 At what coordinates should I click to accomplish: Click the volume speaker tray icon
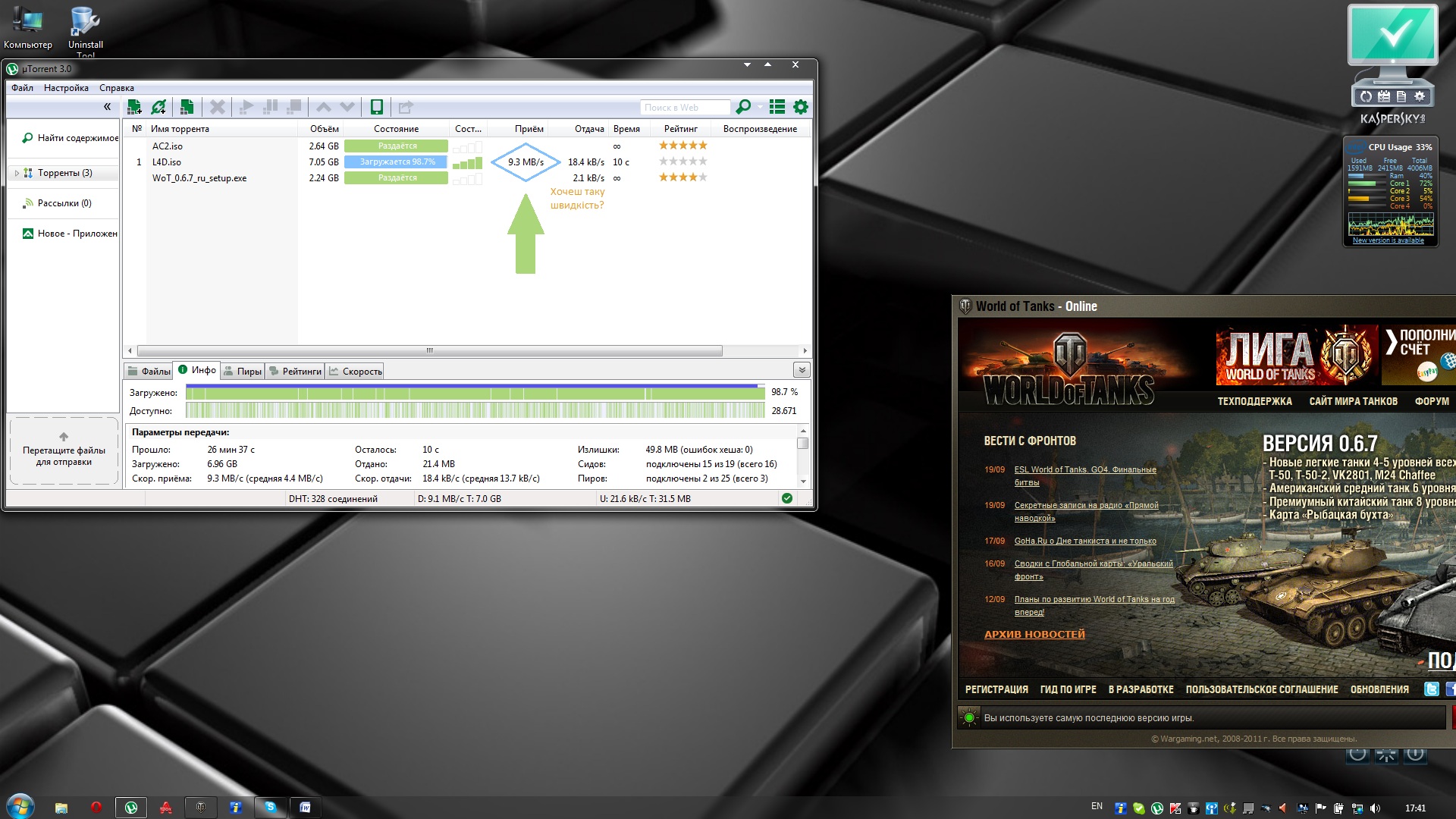[x=1376, y=808]
